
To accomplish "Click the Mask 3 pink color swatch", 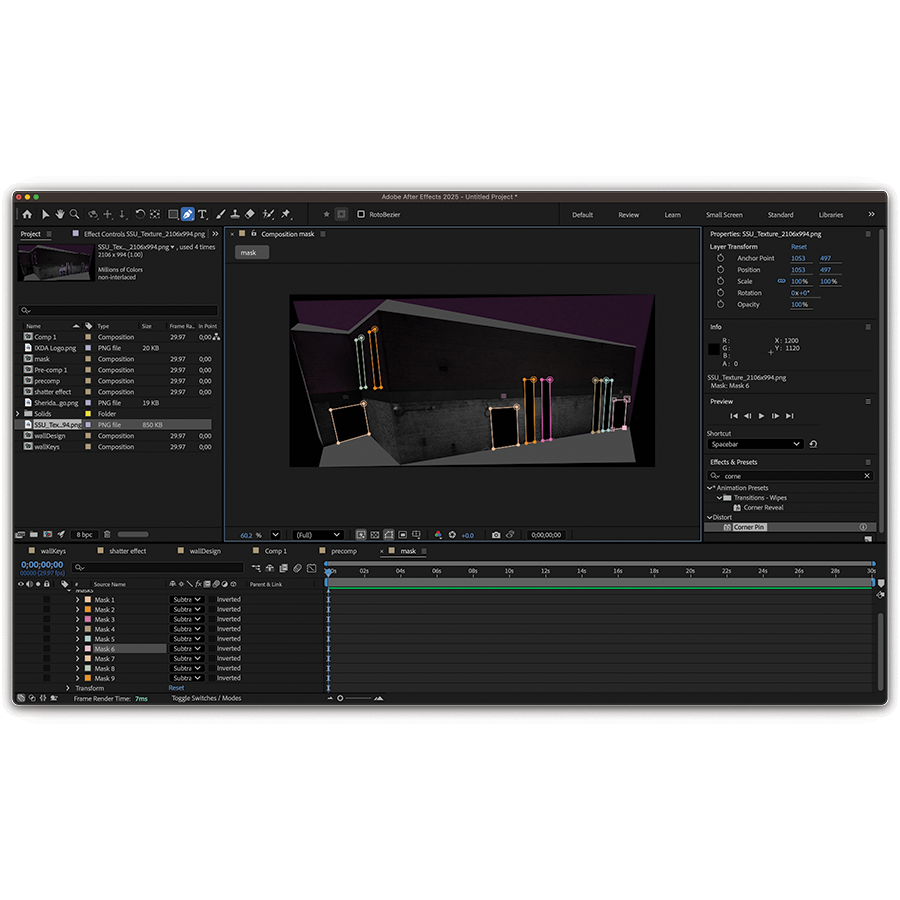I will click(88, 620).
